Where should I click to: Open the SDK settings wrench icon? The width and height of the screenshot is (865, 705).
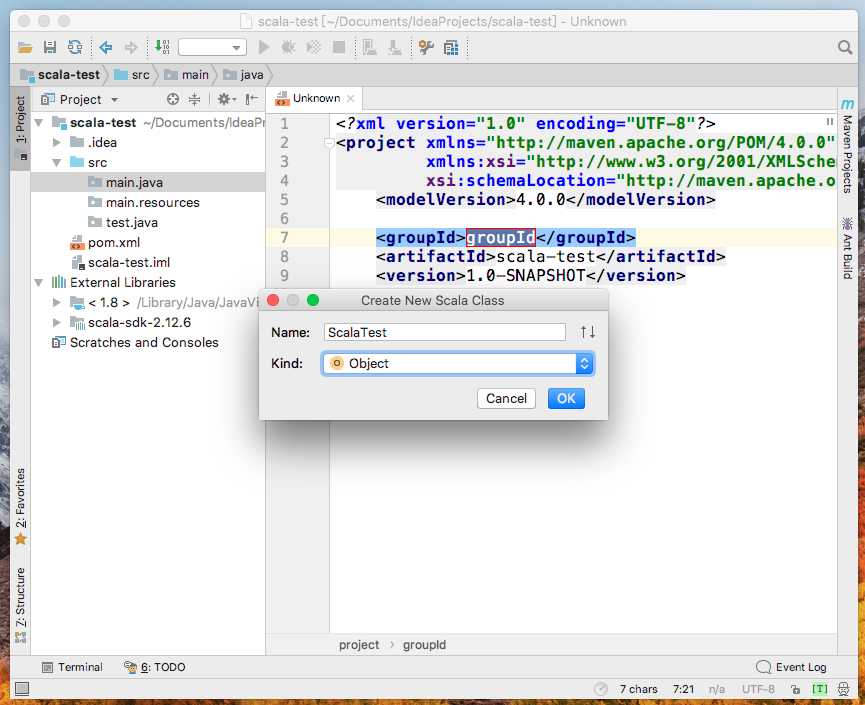(x=425, y=47)
